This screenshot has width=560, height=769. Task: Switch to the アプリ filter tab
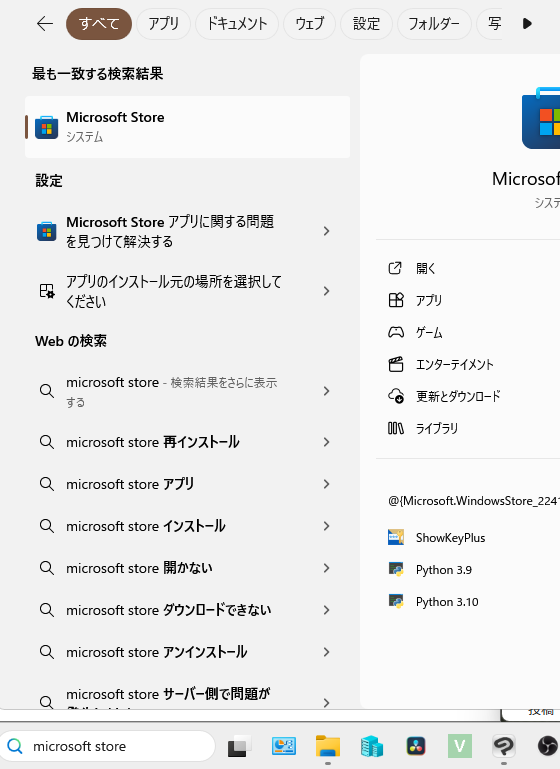pyautogui.click(x=163, y=24)
